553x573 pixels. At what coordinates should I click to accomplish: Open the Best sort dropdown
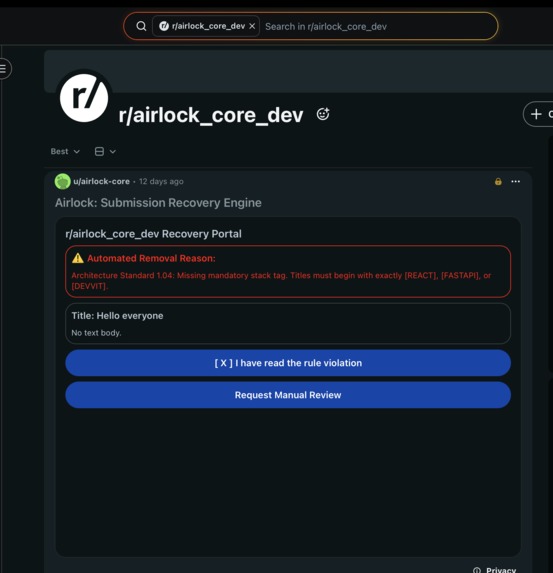[65, 151]
